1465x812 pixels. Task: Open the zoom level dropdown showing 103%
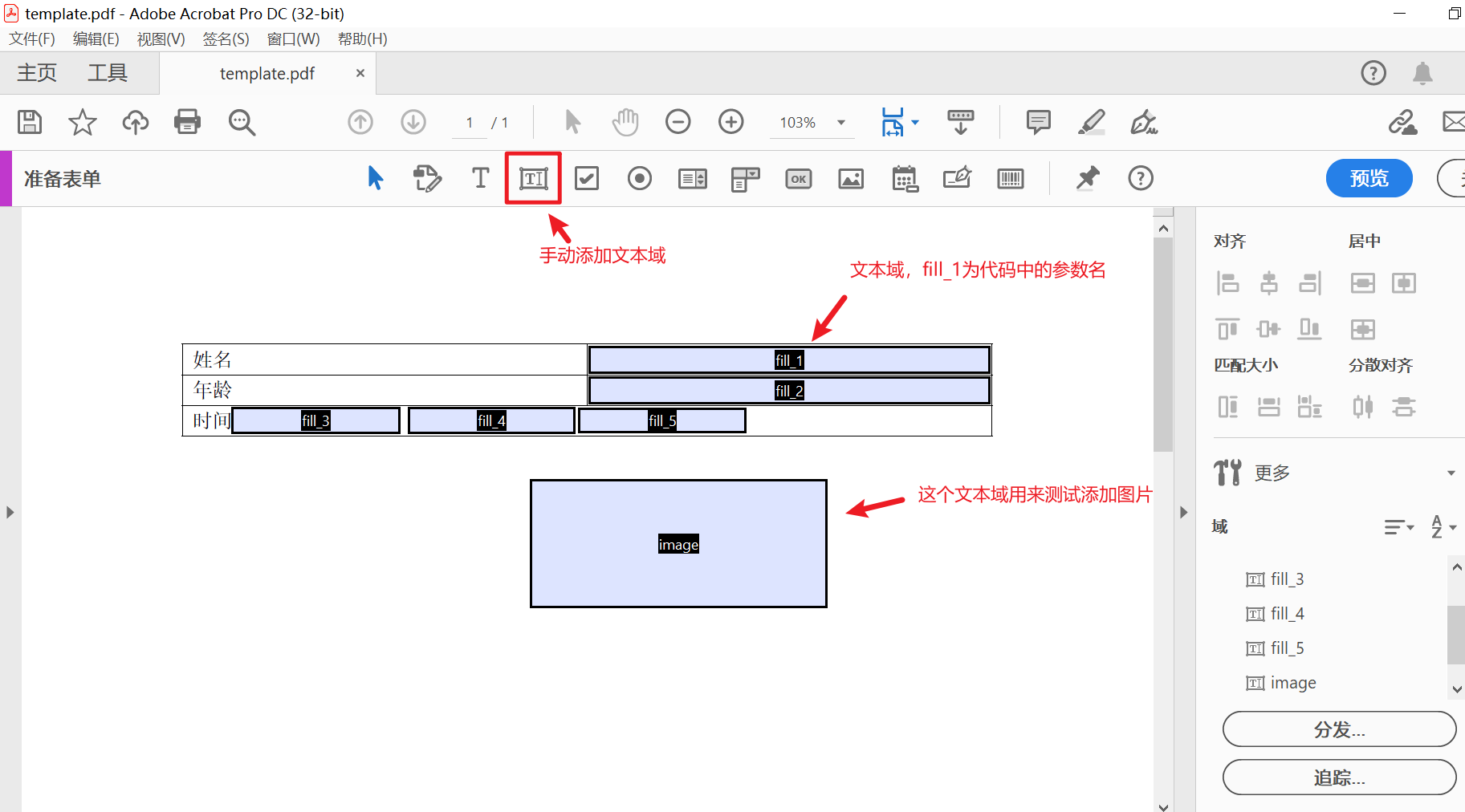841,122
